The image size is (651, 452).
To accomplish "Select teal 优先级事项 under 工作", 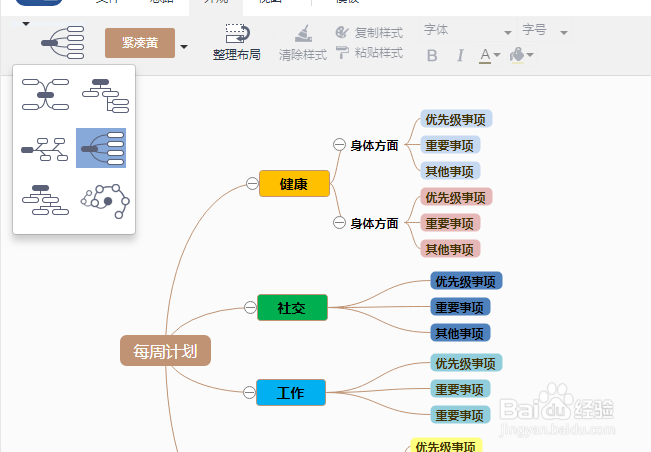I will [466, 363].
